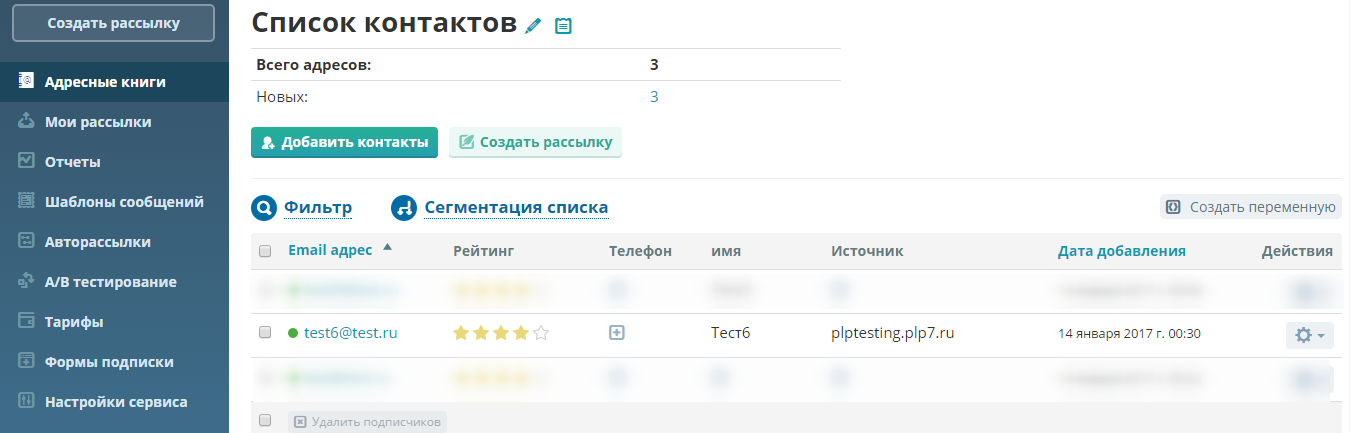Click the Удалить подписчиков button

pyautogui.click(x=367, y=422)
